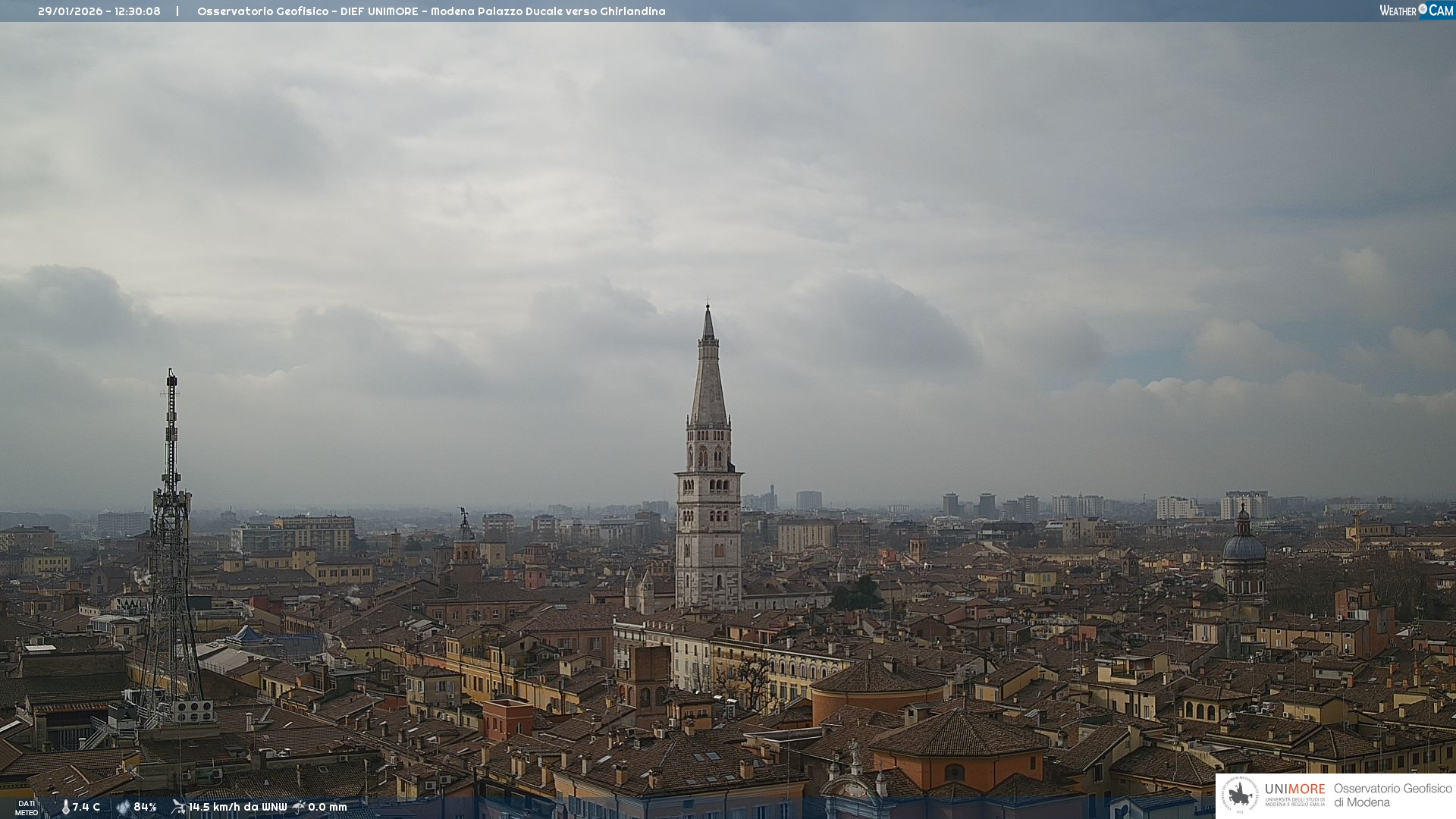The height and width of the screenshot is (819, 1456).
Task: Click the UNIMORE horseman seal emblem
Action: click(x=1240, y=795)
